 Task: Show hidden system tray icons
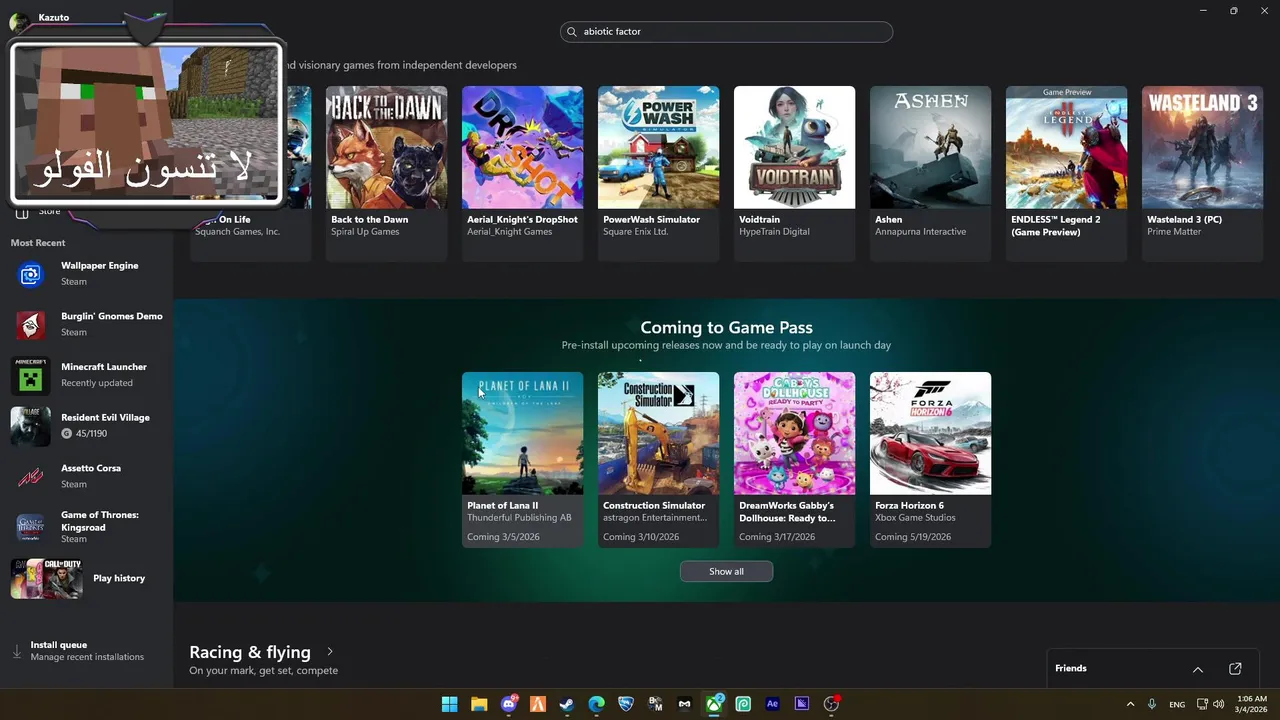tap(1130, 704)
